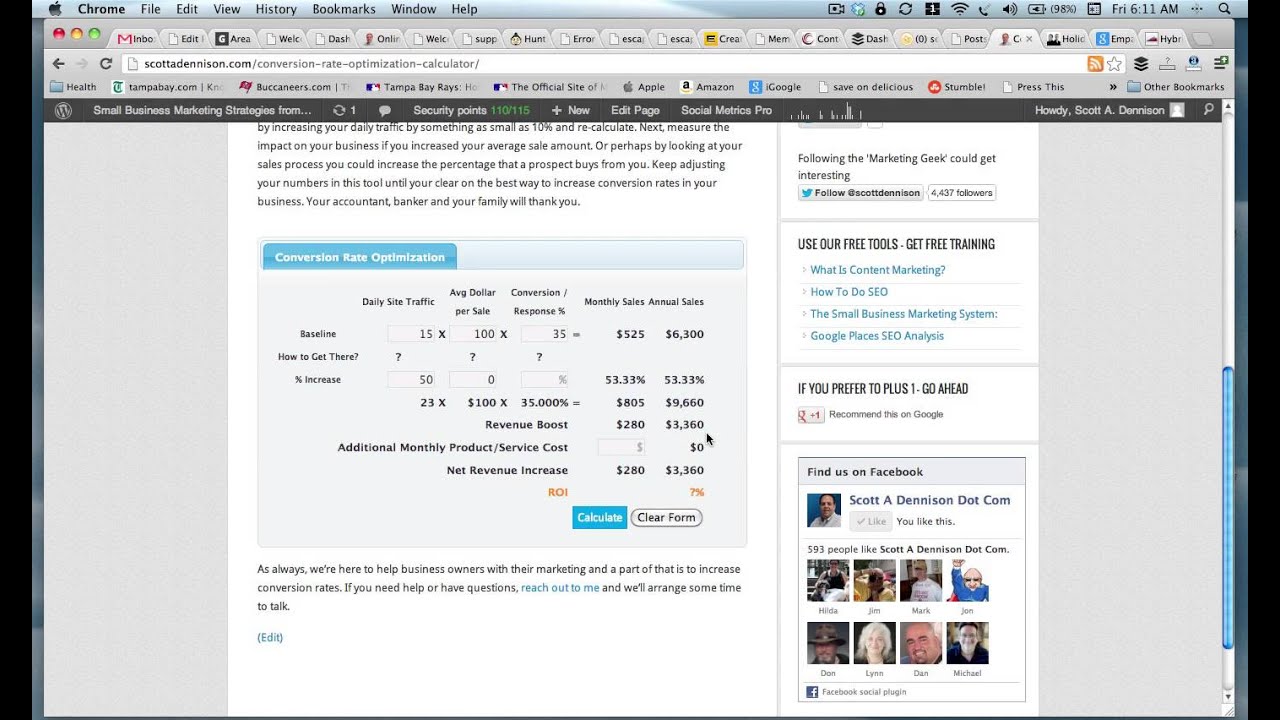Switch to the Gmail Inbox tab
Screen dimensions: 1280x720
click(x=137, y=39)
